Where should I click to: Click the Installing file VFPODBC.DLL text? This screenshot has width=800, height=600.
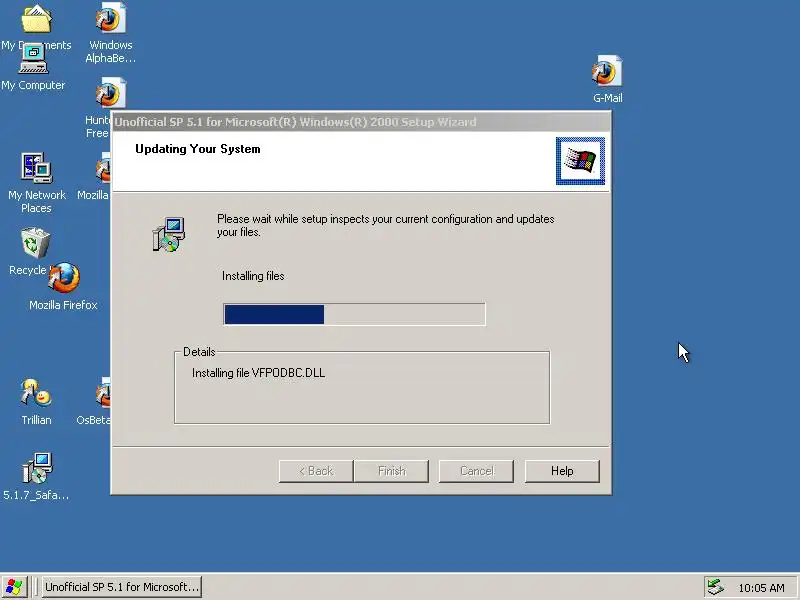click(x=258, y=373)
